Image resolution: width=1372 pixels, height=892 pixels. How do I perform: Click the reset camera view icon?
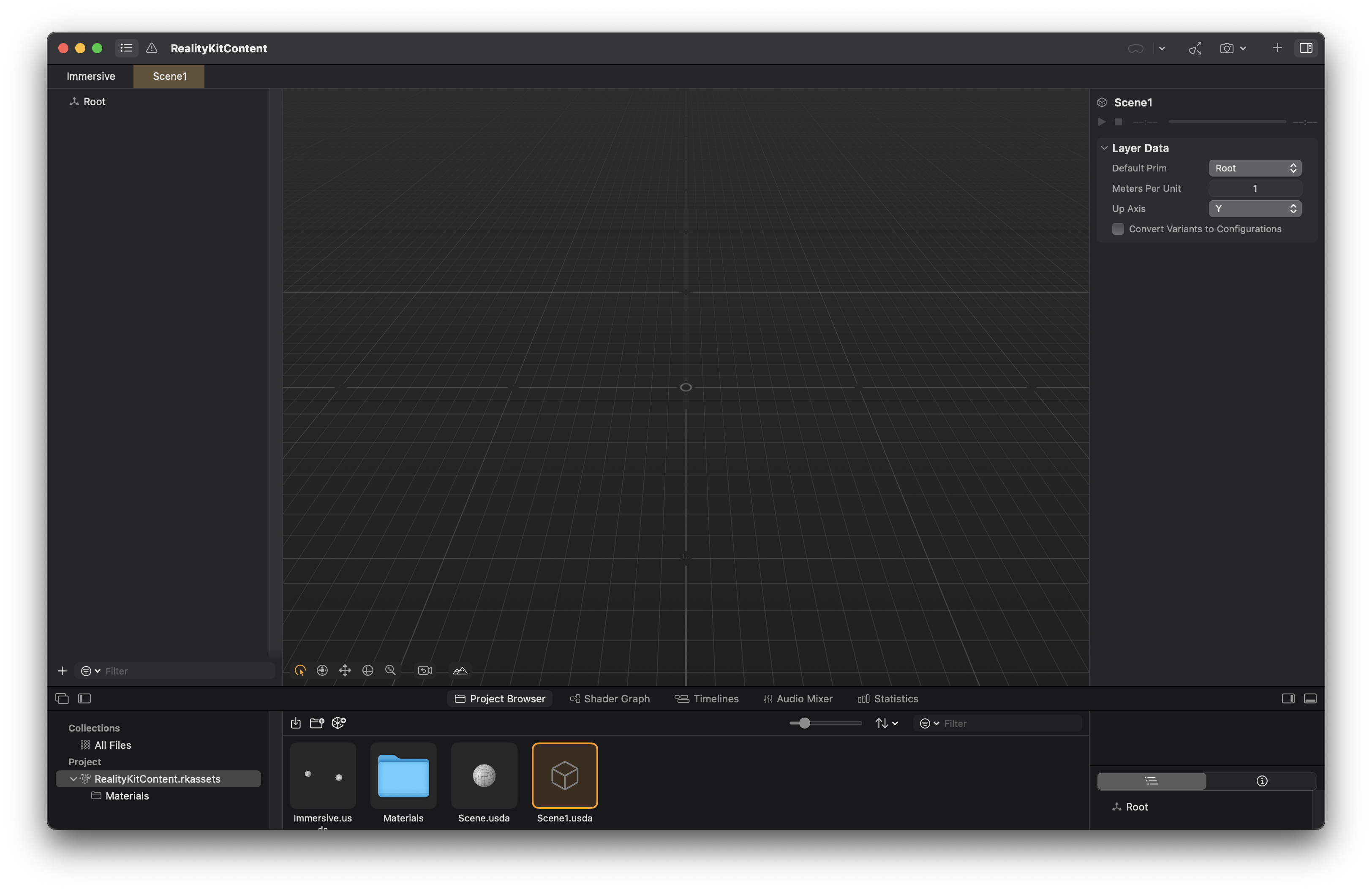pyautogui.click(x=425, y=670)
